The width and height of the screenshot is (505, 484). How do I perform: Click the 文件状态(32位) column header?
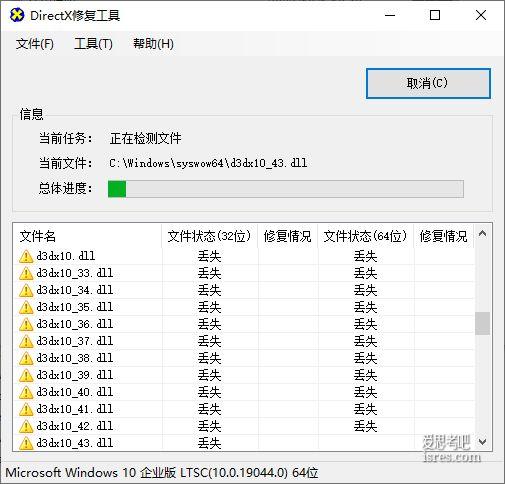click(209, 236)
